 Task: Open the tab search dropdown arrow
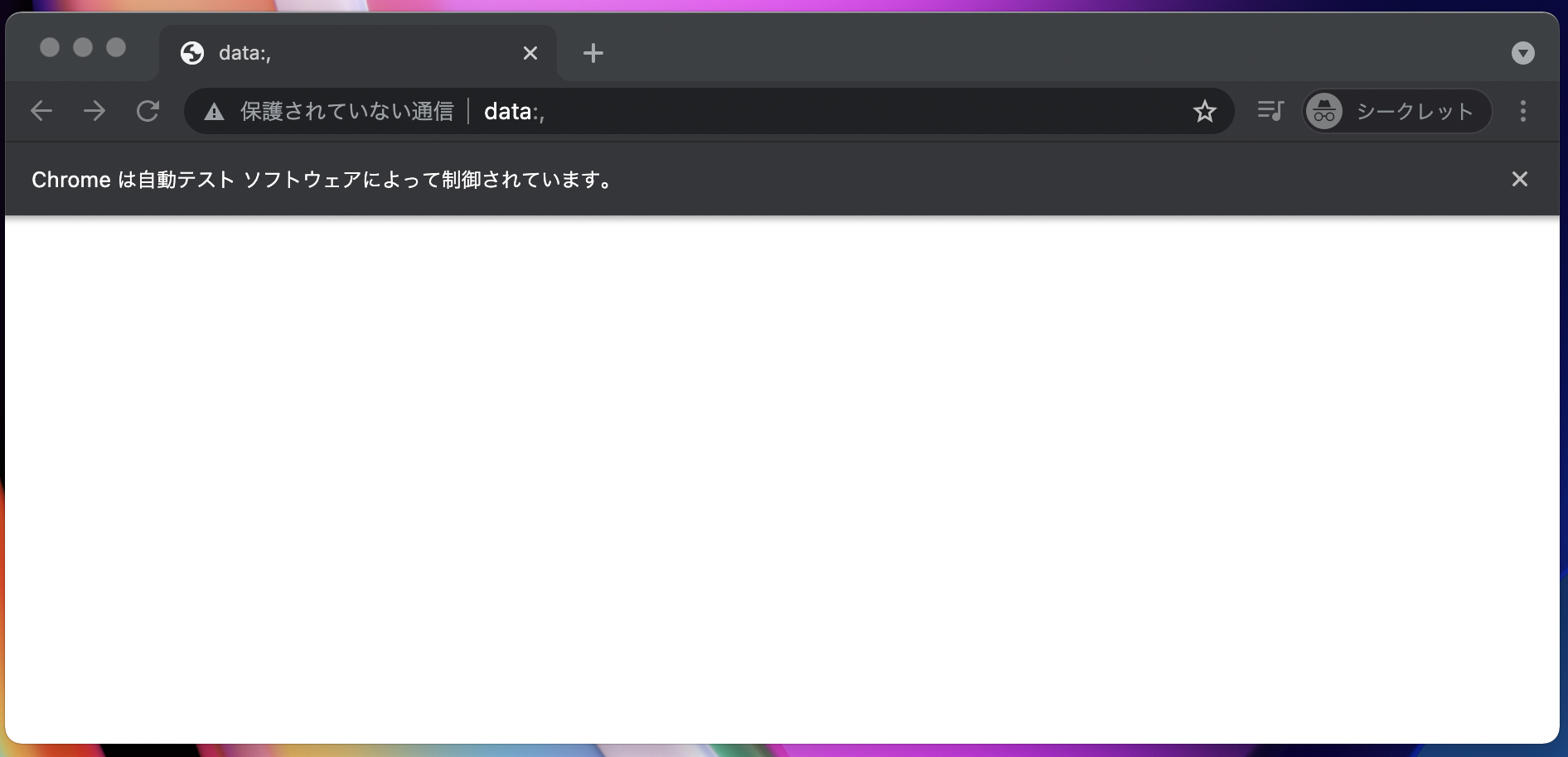(1523, 53)
